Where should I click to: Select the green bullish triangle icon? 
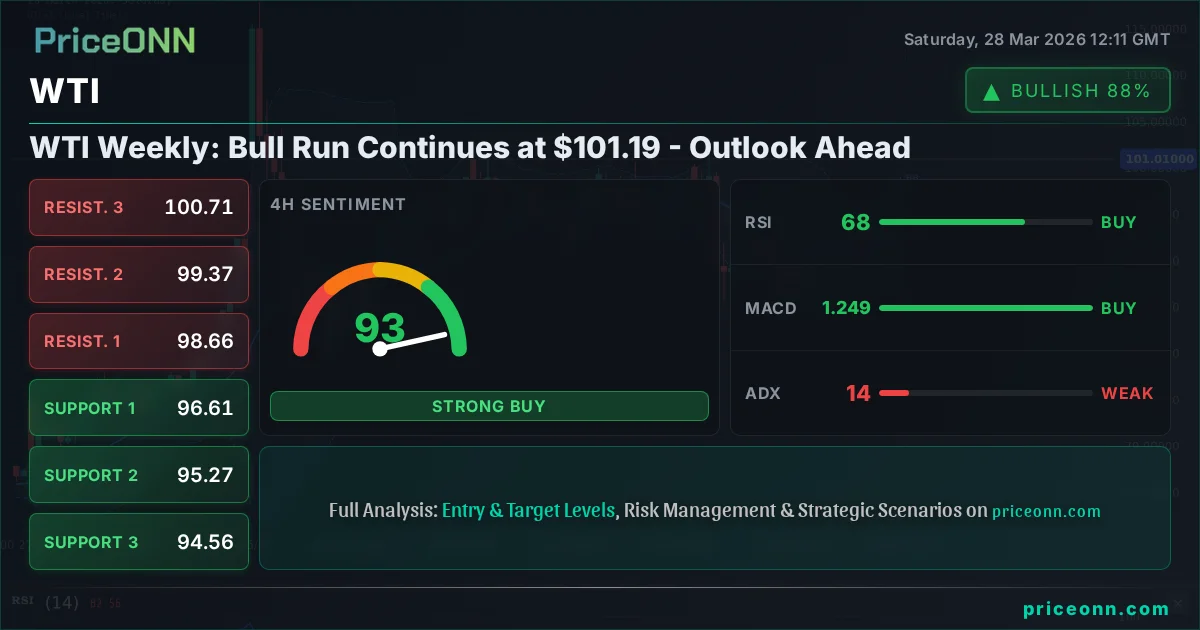pyautogui.click(x=990, y=90)
